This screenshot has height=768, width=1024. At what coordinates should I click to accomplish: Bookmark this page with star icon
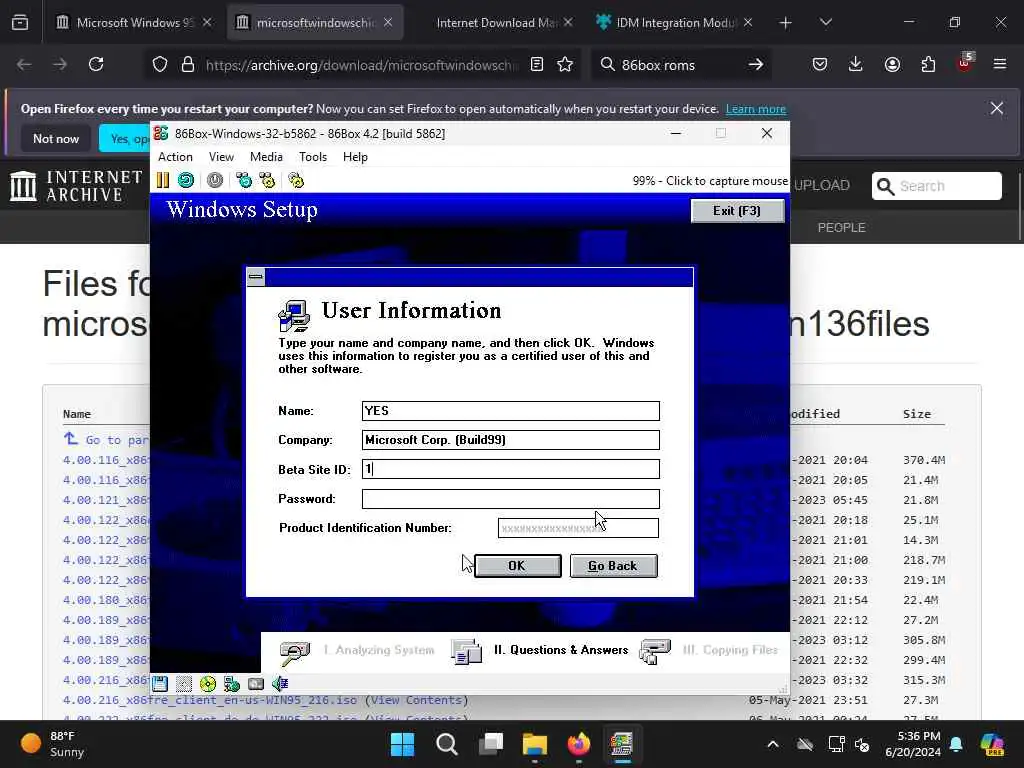[565, 64]
